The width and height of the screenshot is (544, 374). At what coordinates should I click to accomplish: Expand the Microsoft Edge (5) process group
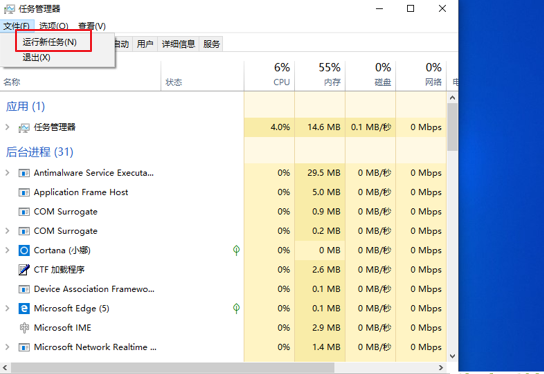[7, 308]
